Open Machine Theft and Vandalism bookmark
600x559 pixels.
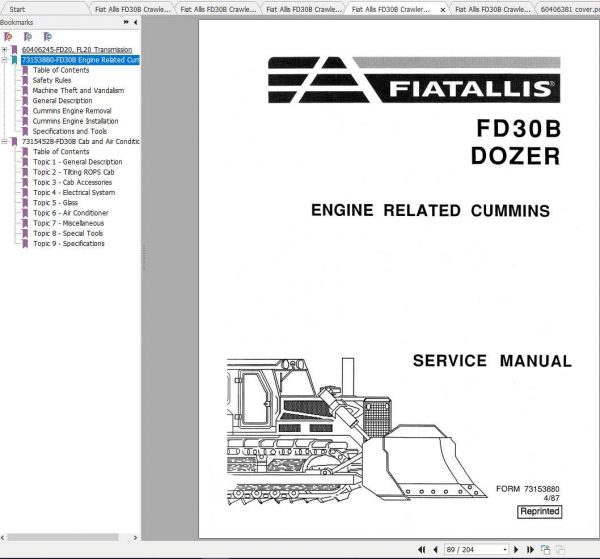(x=78, y=90)
